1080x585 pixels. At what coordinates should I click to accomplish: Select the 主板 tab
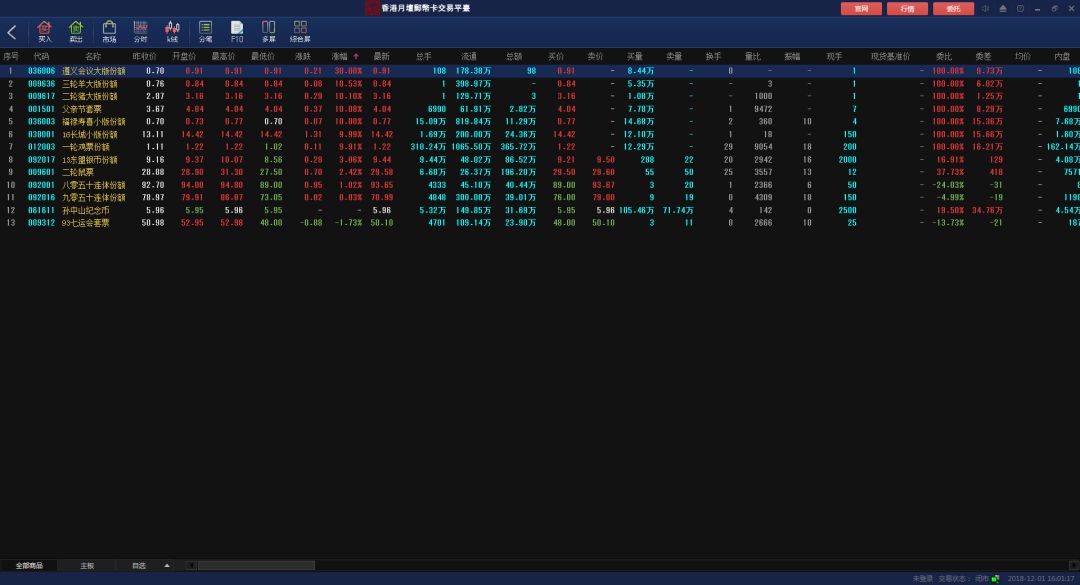(87, 566)
